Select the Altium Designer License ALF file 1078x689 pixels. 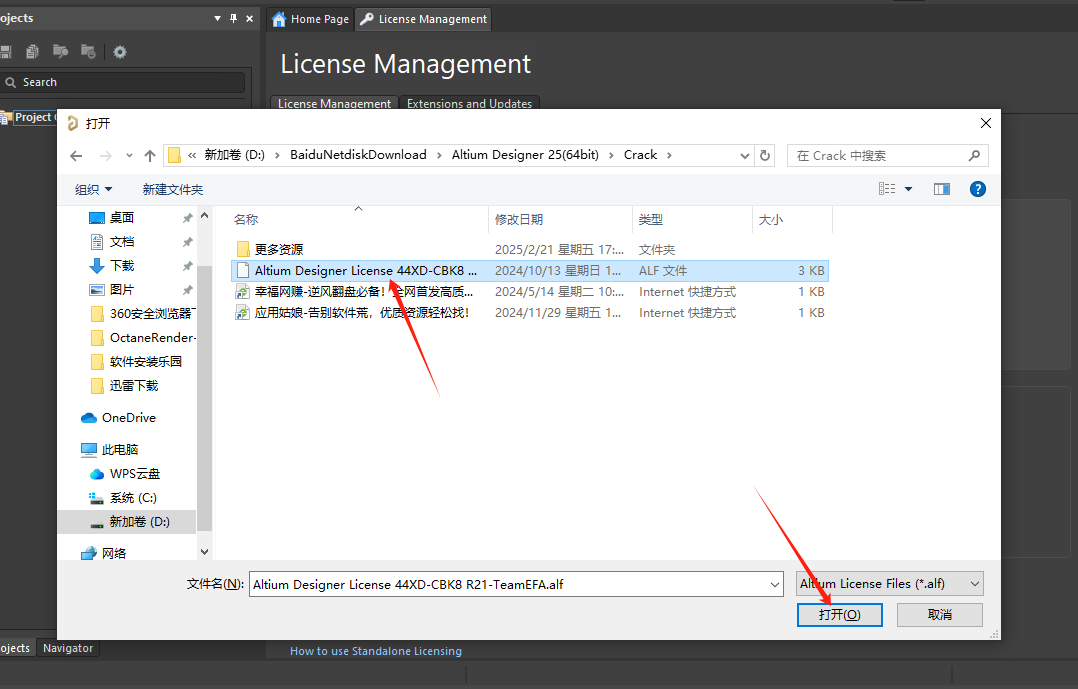(x=365, y=270)
